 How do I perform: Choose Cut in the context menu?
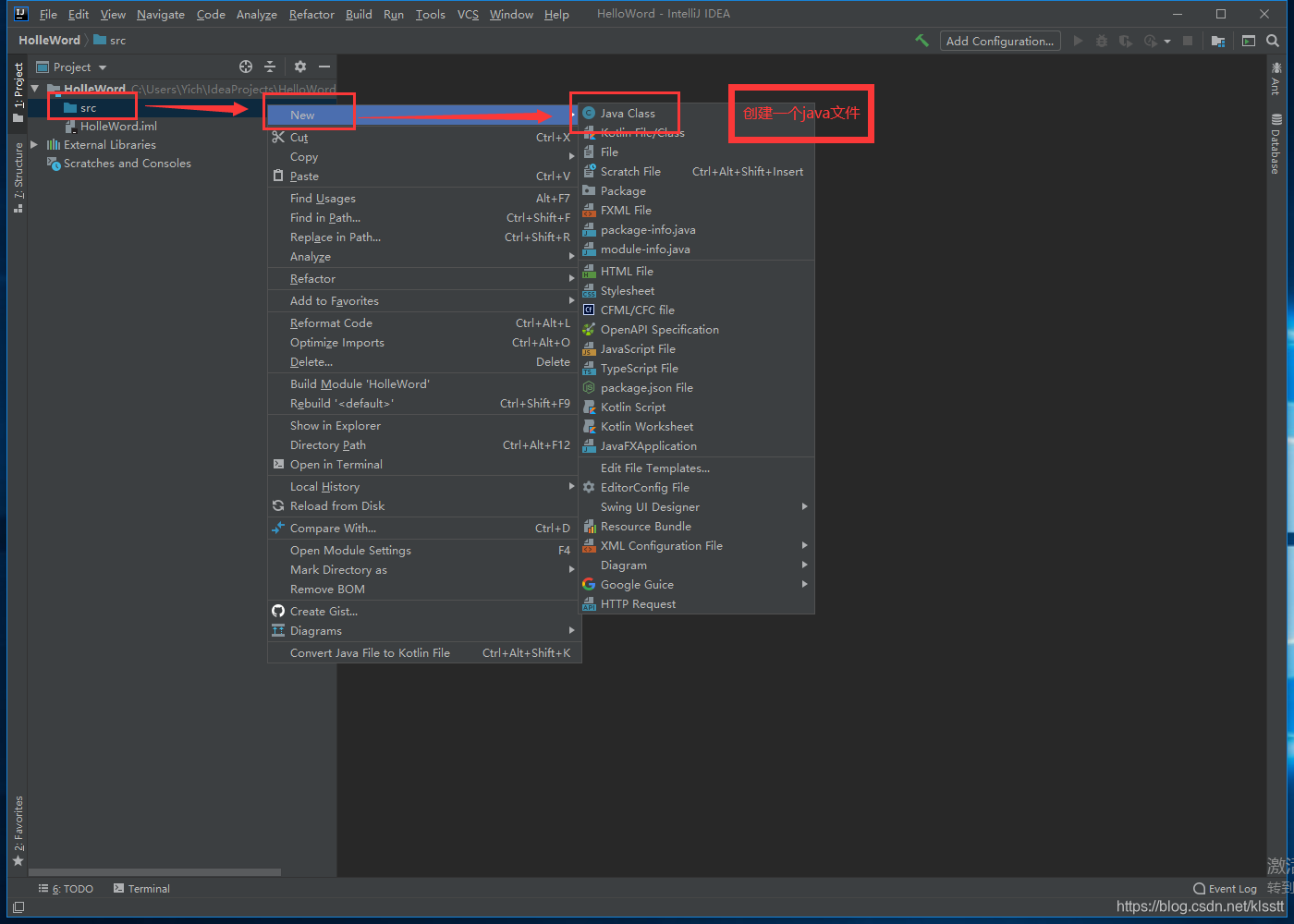pos(423,137)
